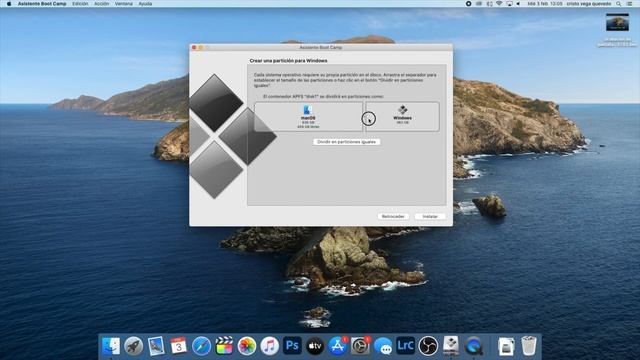
Task: Open the Edición menu
Action: (80, 4)
